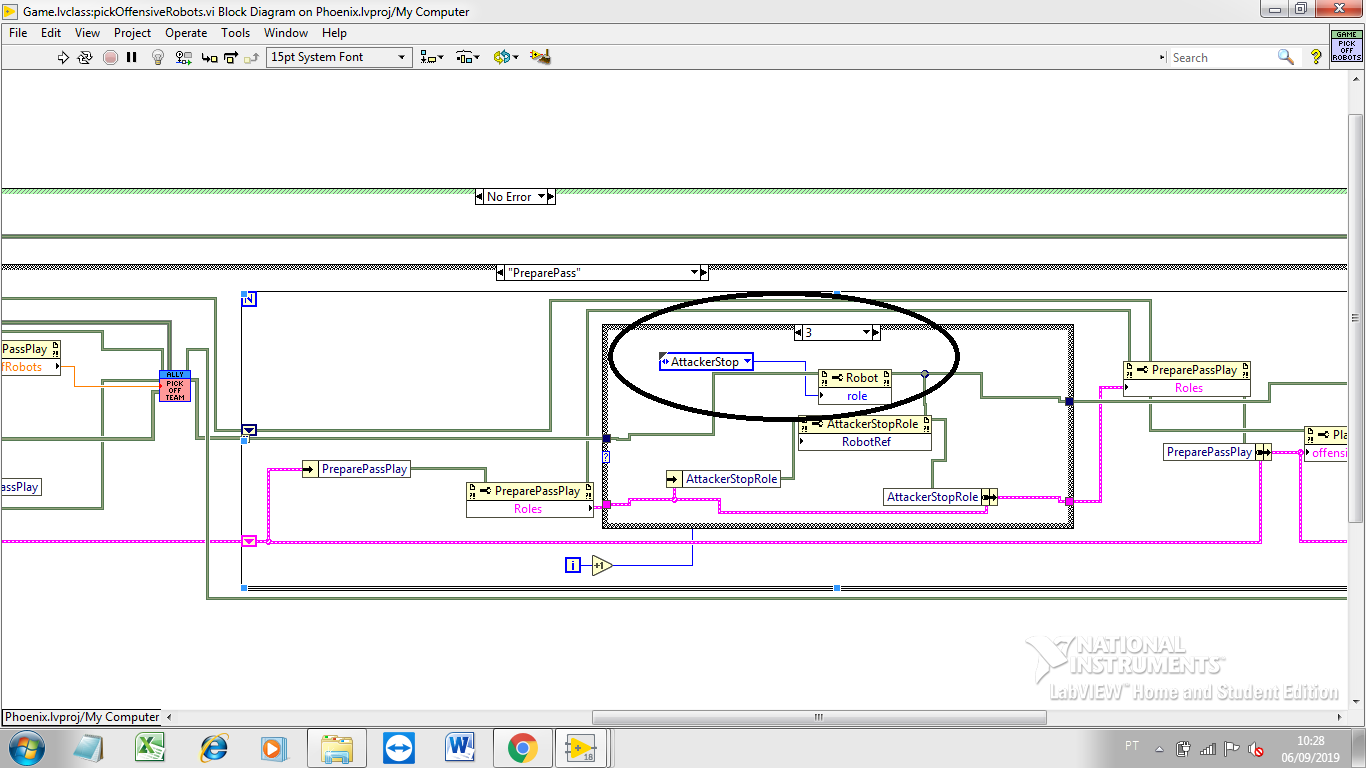Open the Reorder menu
The height and width of the screenshot is (772, 1366).
[x=505, y=57]
